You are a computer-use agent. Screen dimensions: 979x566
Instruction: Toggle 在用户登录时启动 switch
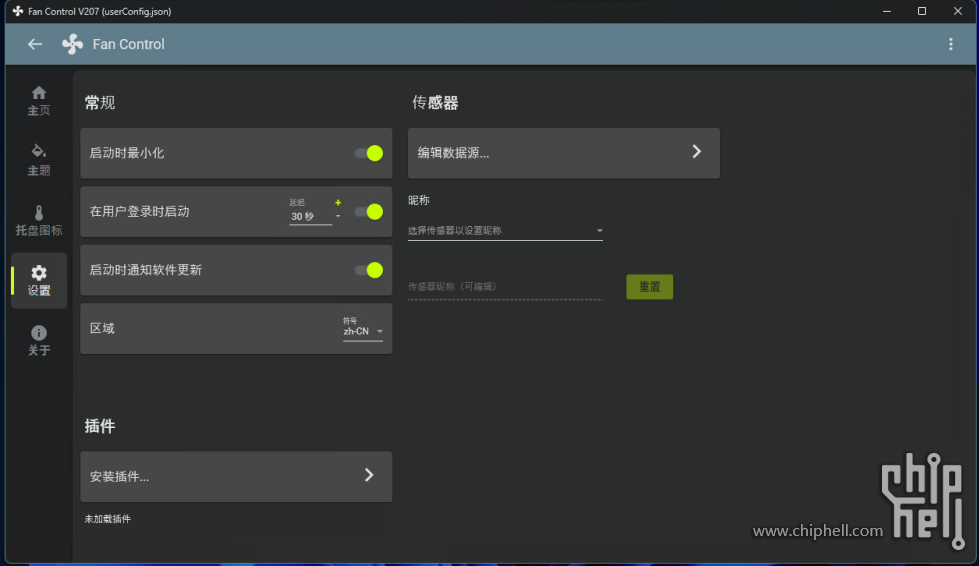(x=369, y=212)
